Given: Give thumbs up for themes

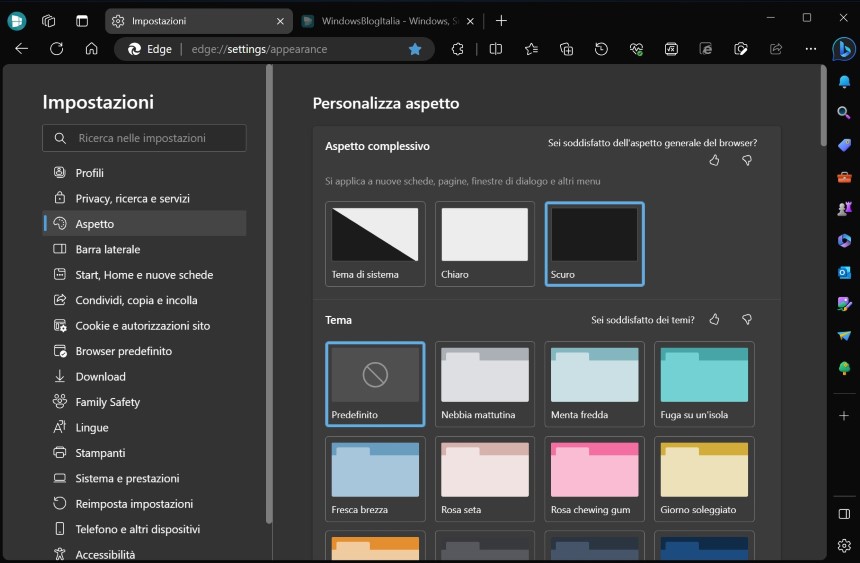Looking at the screenshot, I should point(714,319).
